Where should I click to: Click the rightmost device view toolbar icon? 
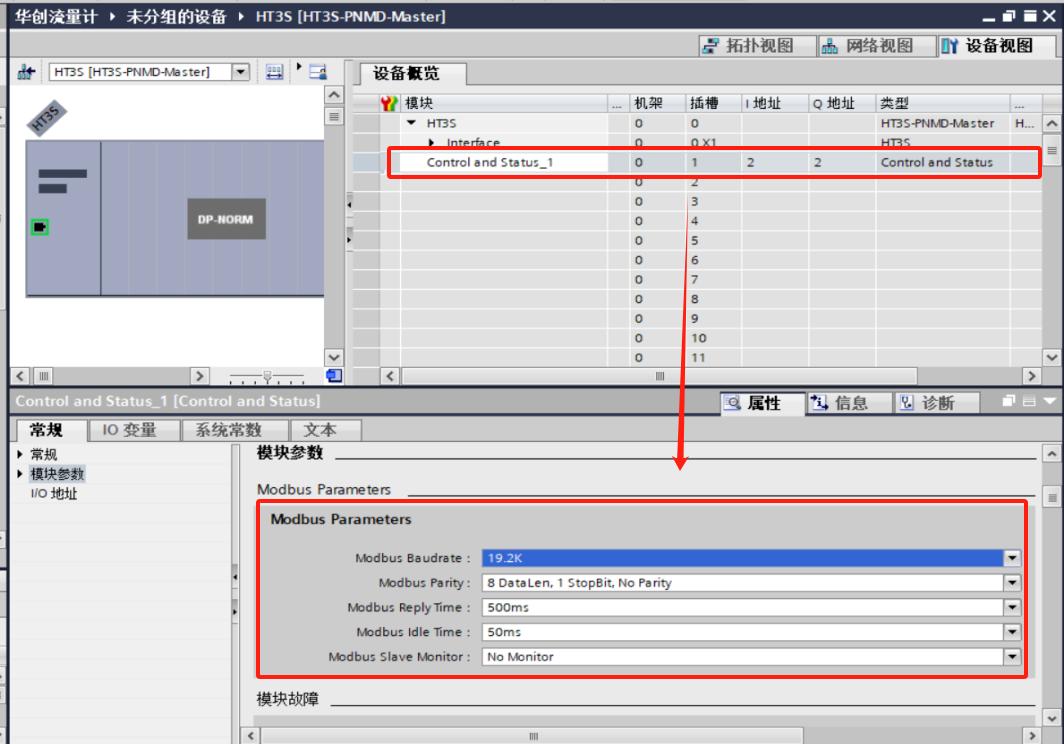click(318, 72)
